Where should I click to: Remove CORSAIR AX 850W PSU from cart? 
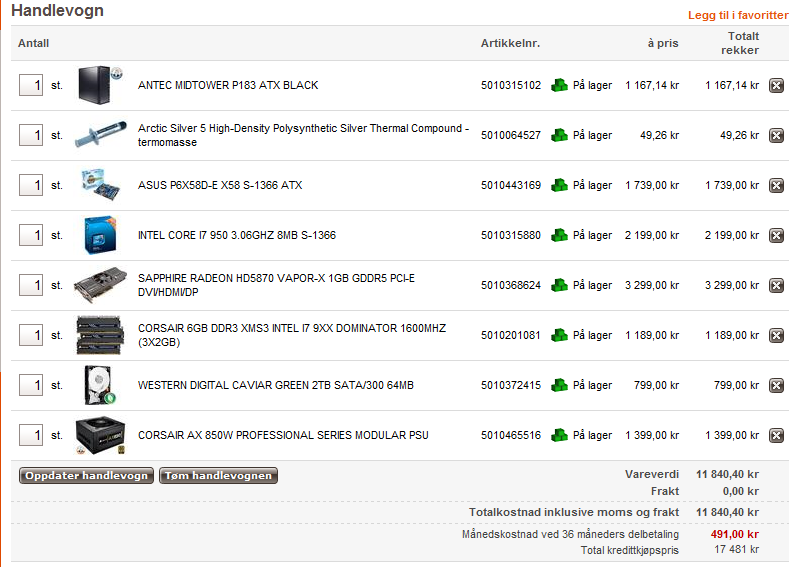pyautogui.click(x=776, y=435)
